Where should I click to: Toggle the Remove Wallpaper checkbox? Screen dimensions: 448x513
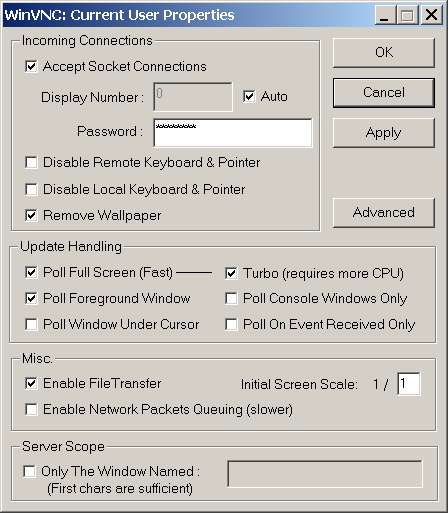[31, 215]
